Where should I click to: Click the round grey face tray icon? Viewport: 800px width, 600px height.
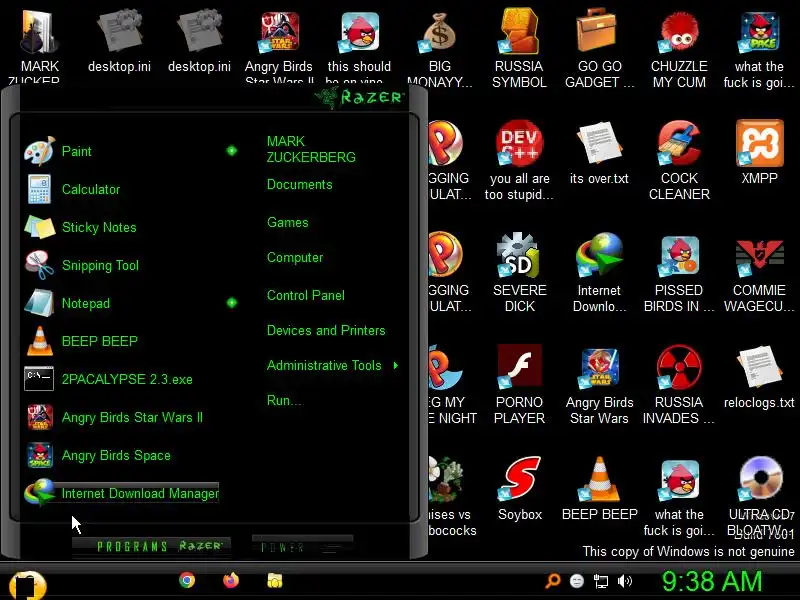pyautogui.click(x=577, y=581)
